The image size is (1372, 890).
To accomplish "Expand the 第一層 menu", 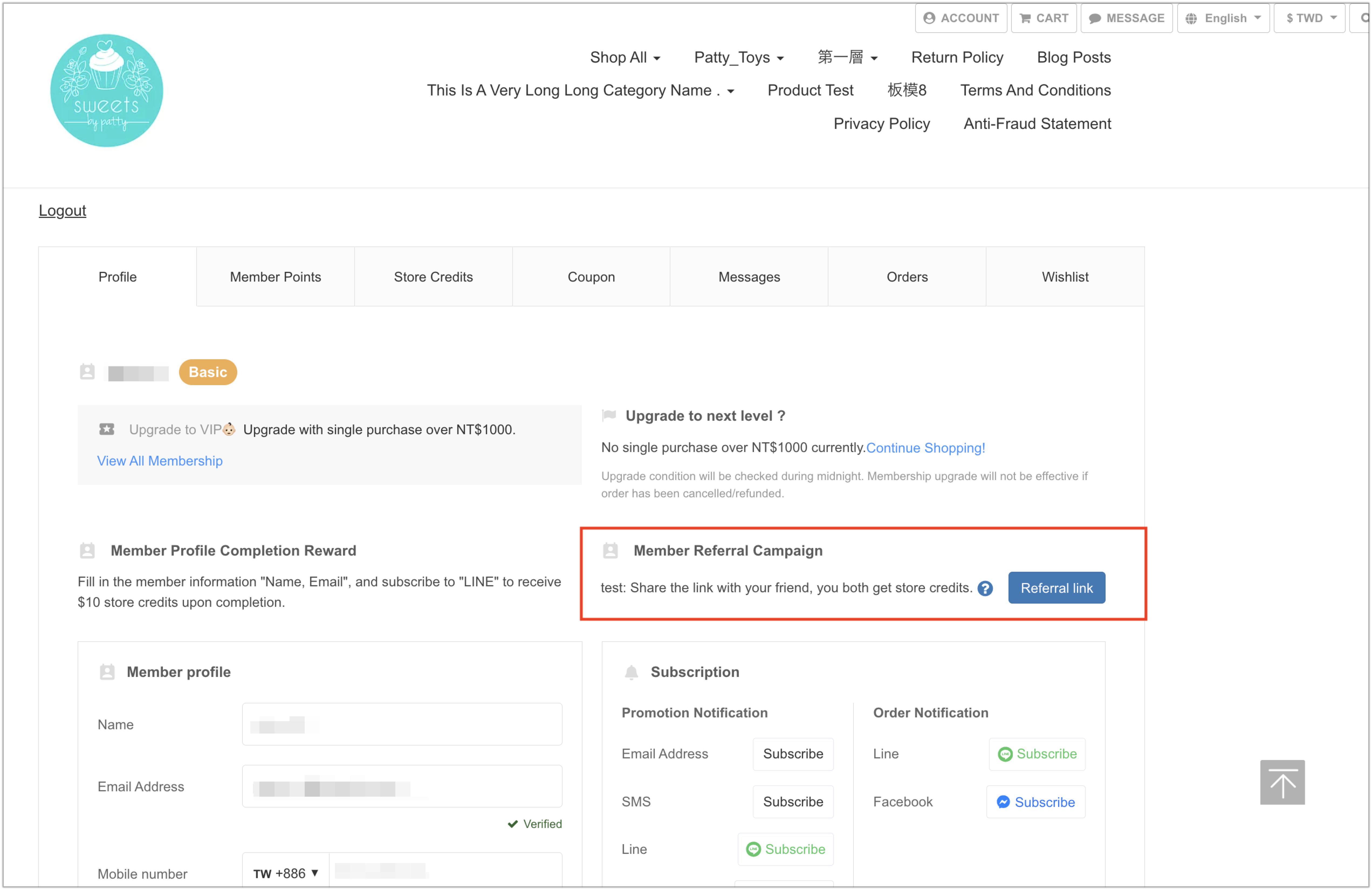I will tap(848, 57).
